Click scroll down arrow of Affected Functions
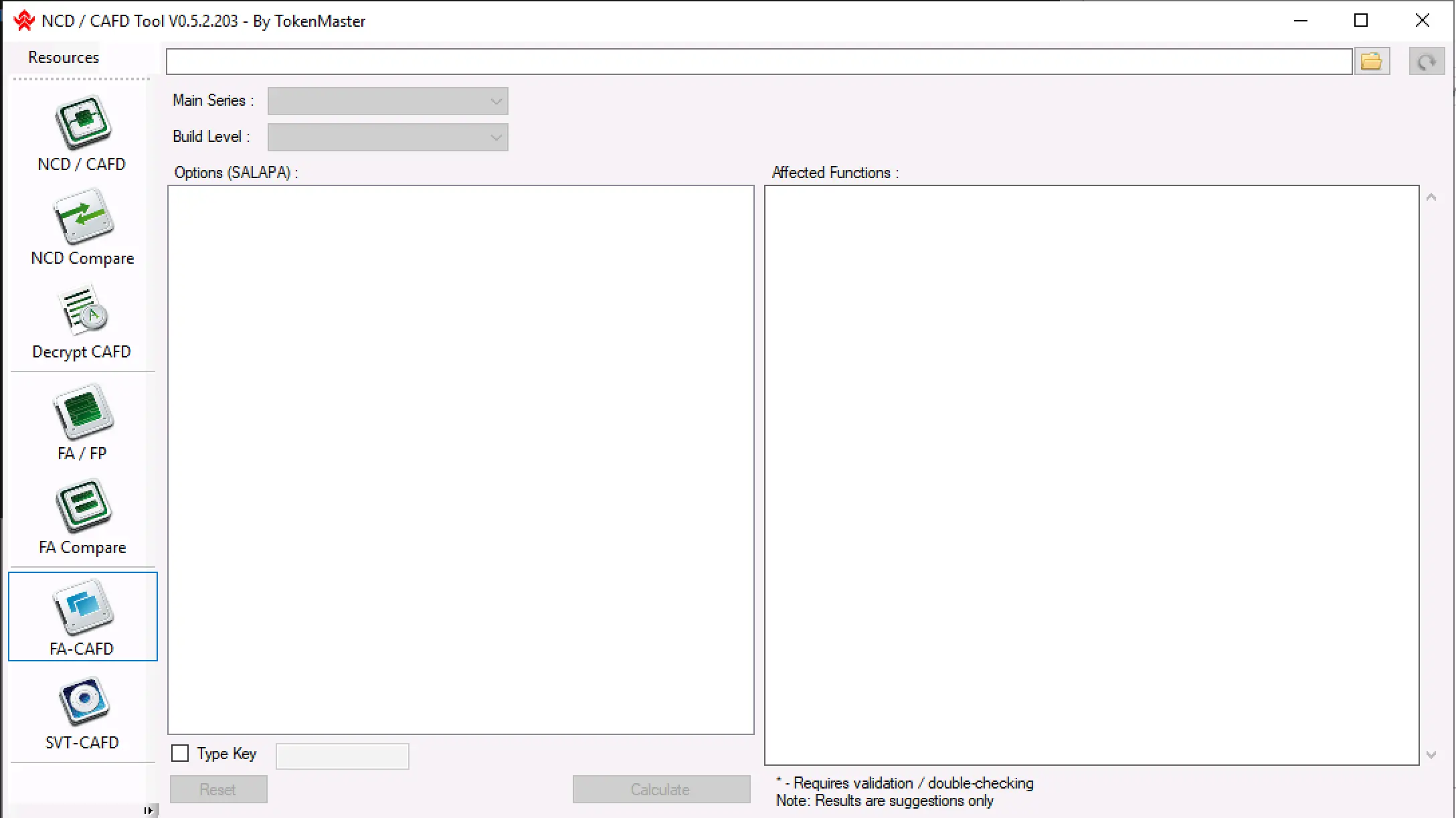This screenshot has width=1456, height=818. click(x=1431, y=755)
